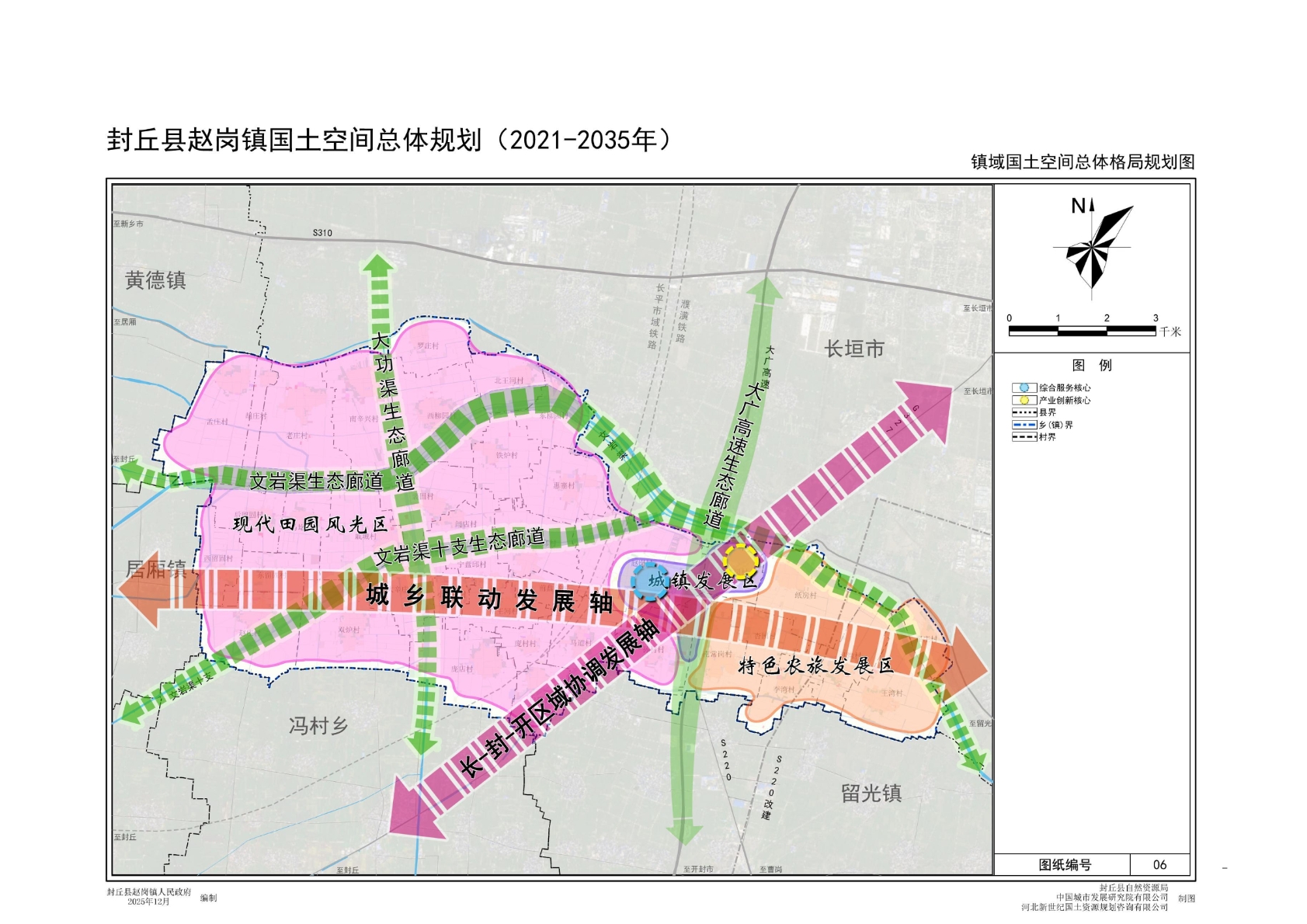
Task: Click the 村界 dashed line legend symbol
Action: (x=1024, y=437)
